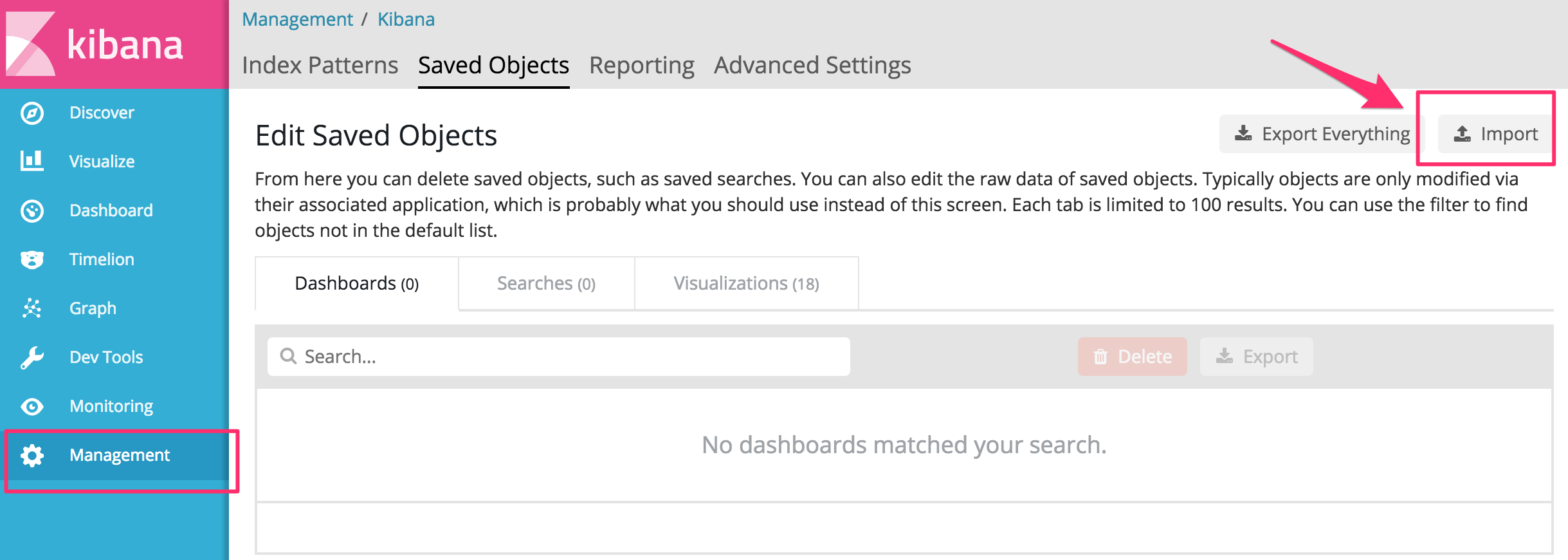
Task: Click the Dashboard gauge icon
Action: pos(32,210)
